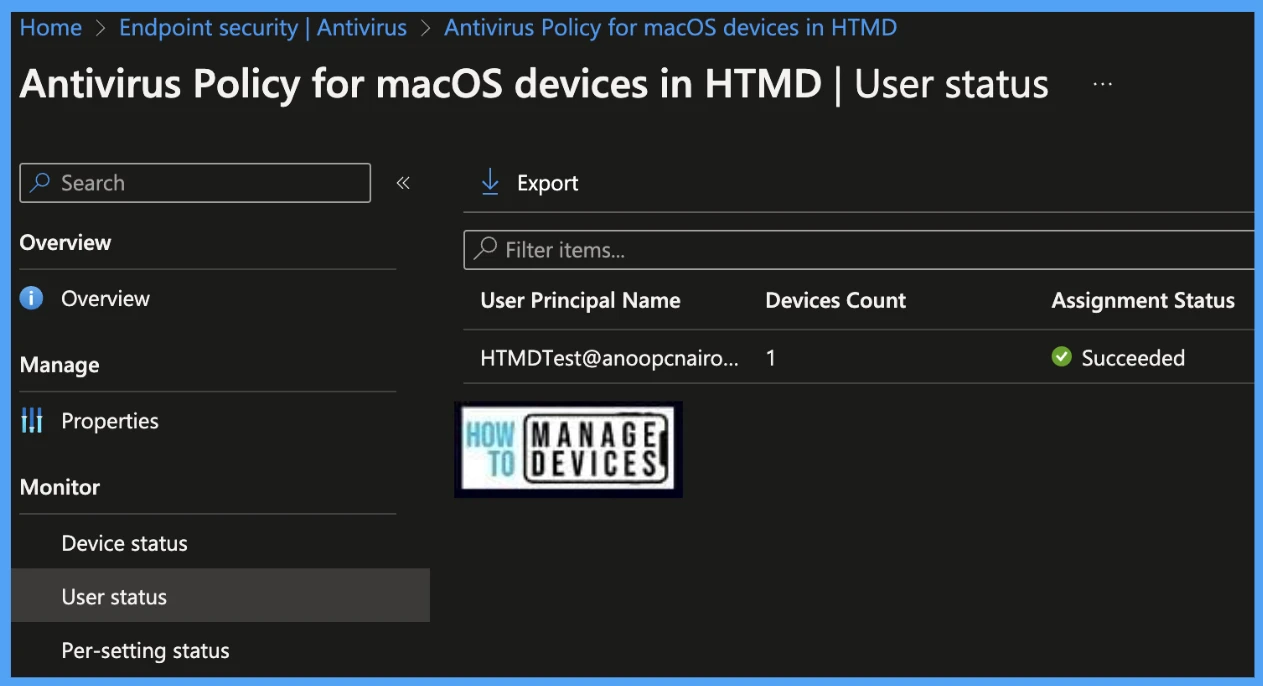Viewport: 1263px width, 686px height.
Task: Sort by the Assignment Status column
Action: [1143, 300]
